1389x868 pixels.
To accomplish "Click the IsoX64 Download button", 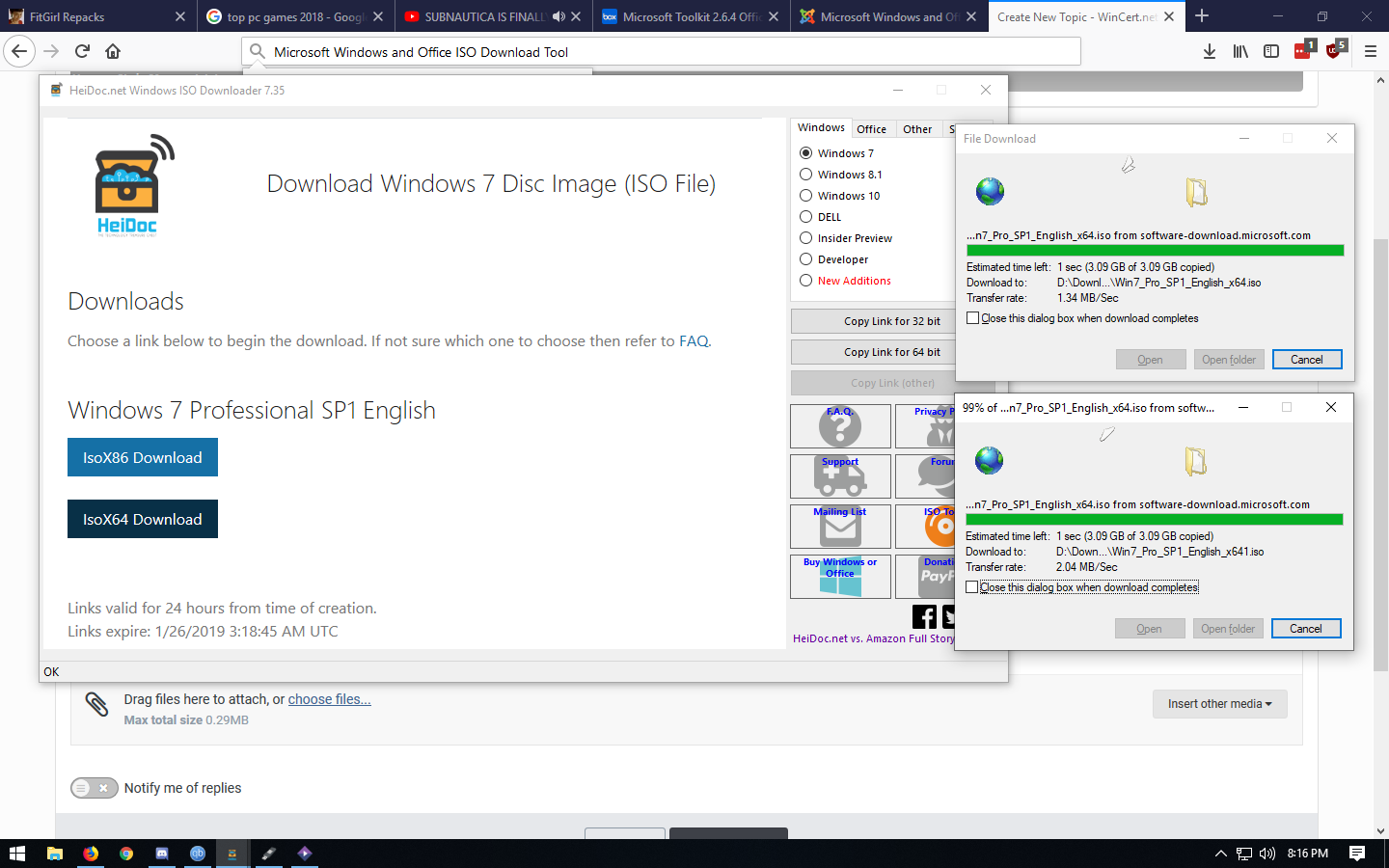I will [143, 519].
